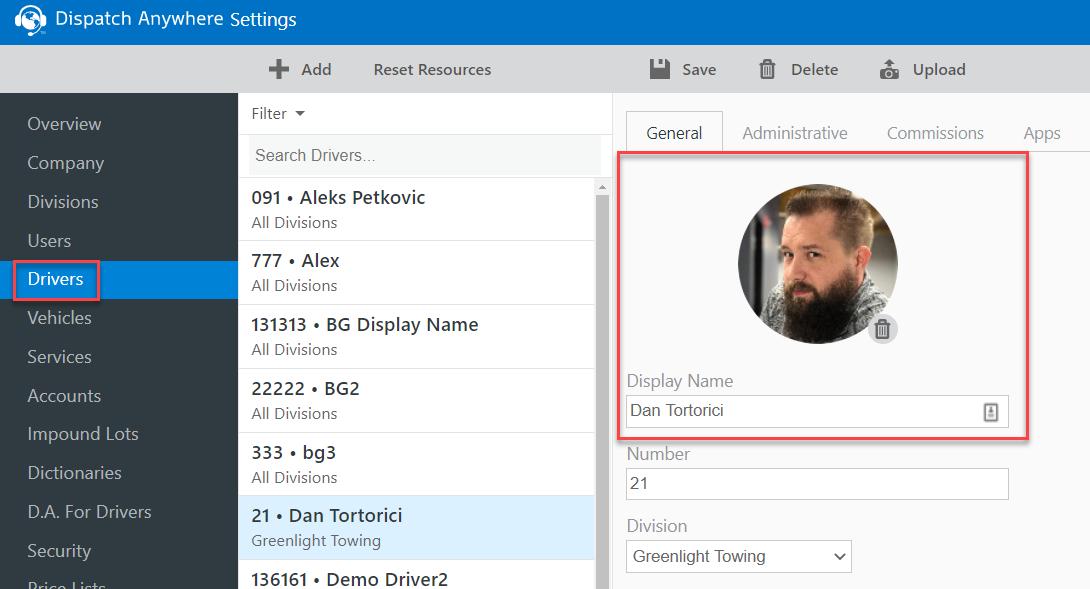1090x589 pixels.
Task: Switch to the Apps tab
Action: click(1041, 134)
